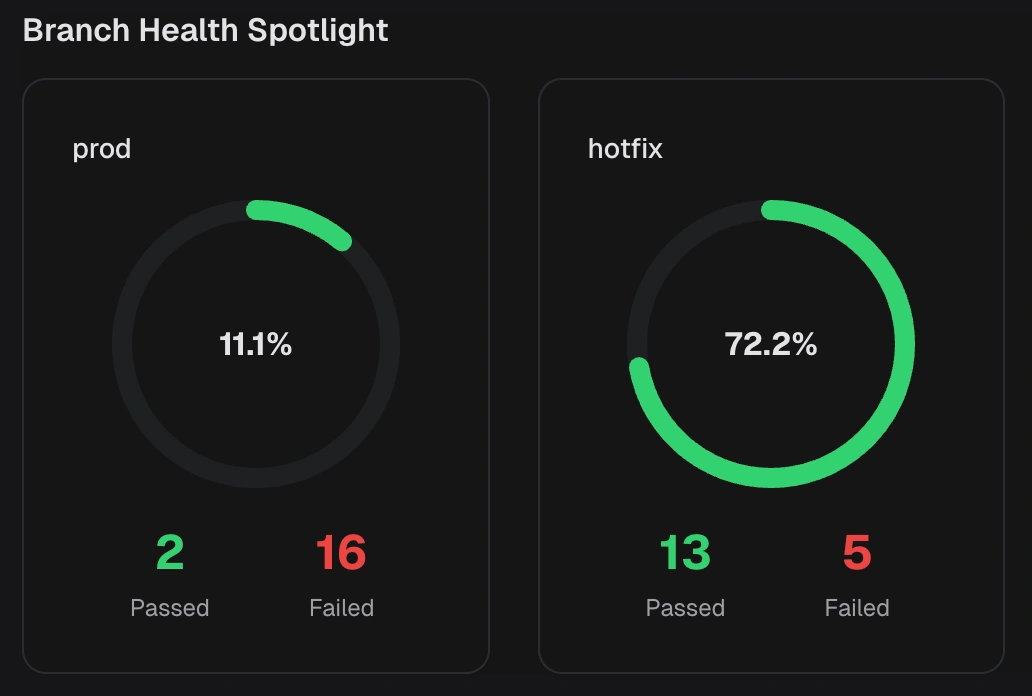Screen dimensions: 1032x696
Task: Click the Failed label under prod
Action: 341,608
